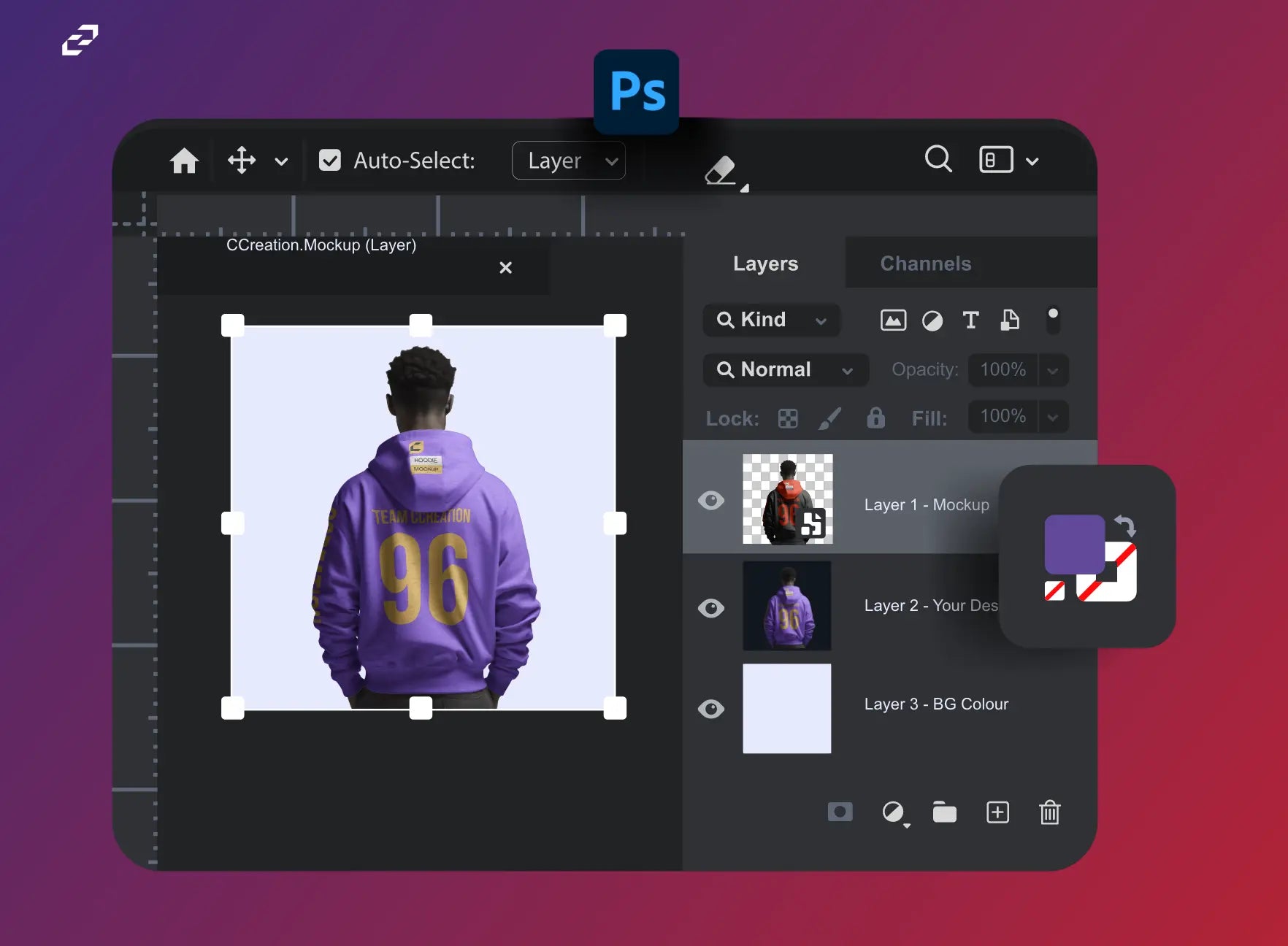Screen dimensions: 1288x946
Task: Create a new layer group folder
Action: [x=944, y=812]
